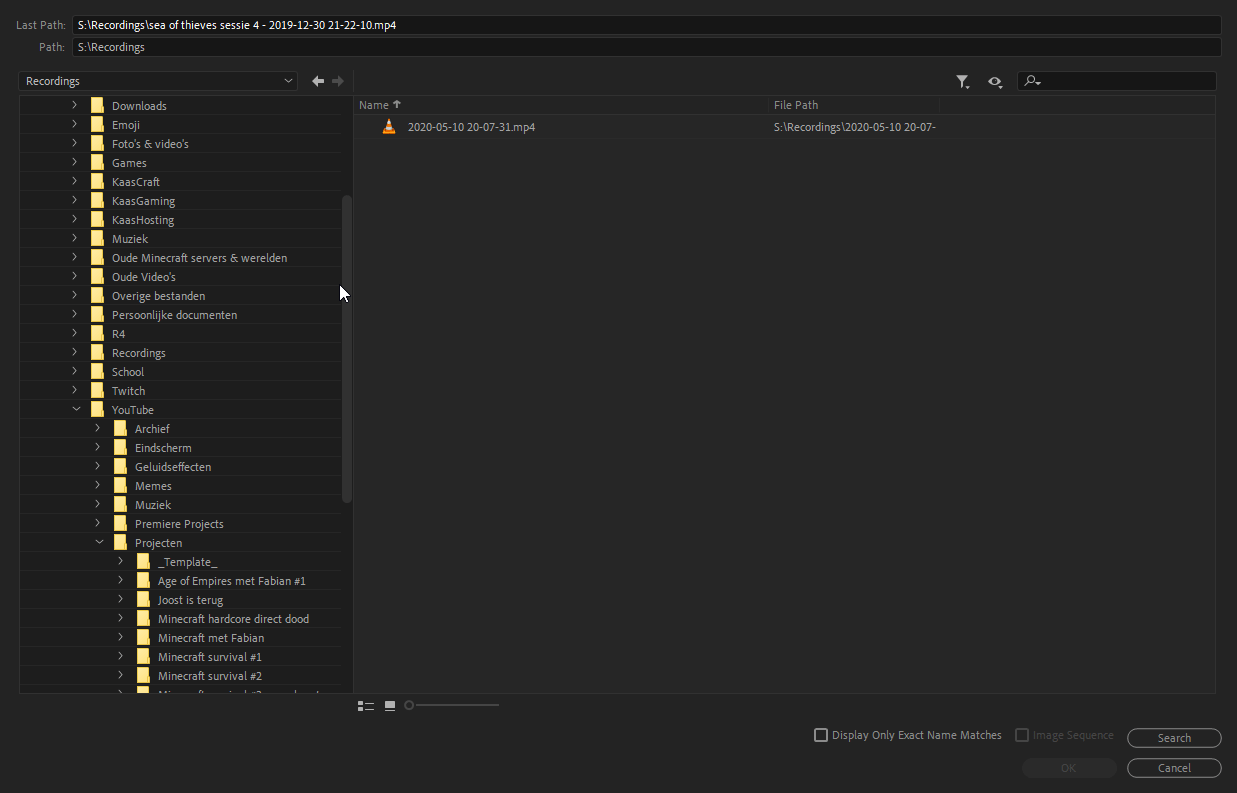
Task: Click the File Path column header
Action: [796, 105]
